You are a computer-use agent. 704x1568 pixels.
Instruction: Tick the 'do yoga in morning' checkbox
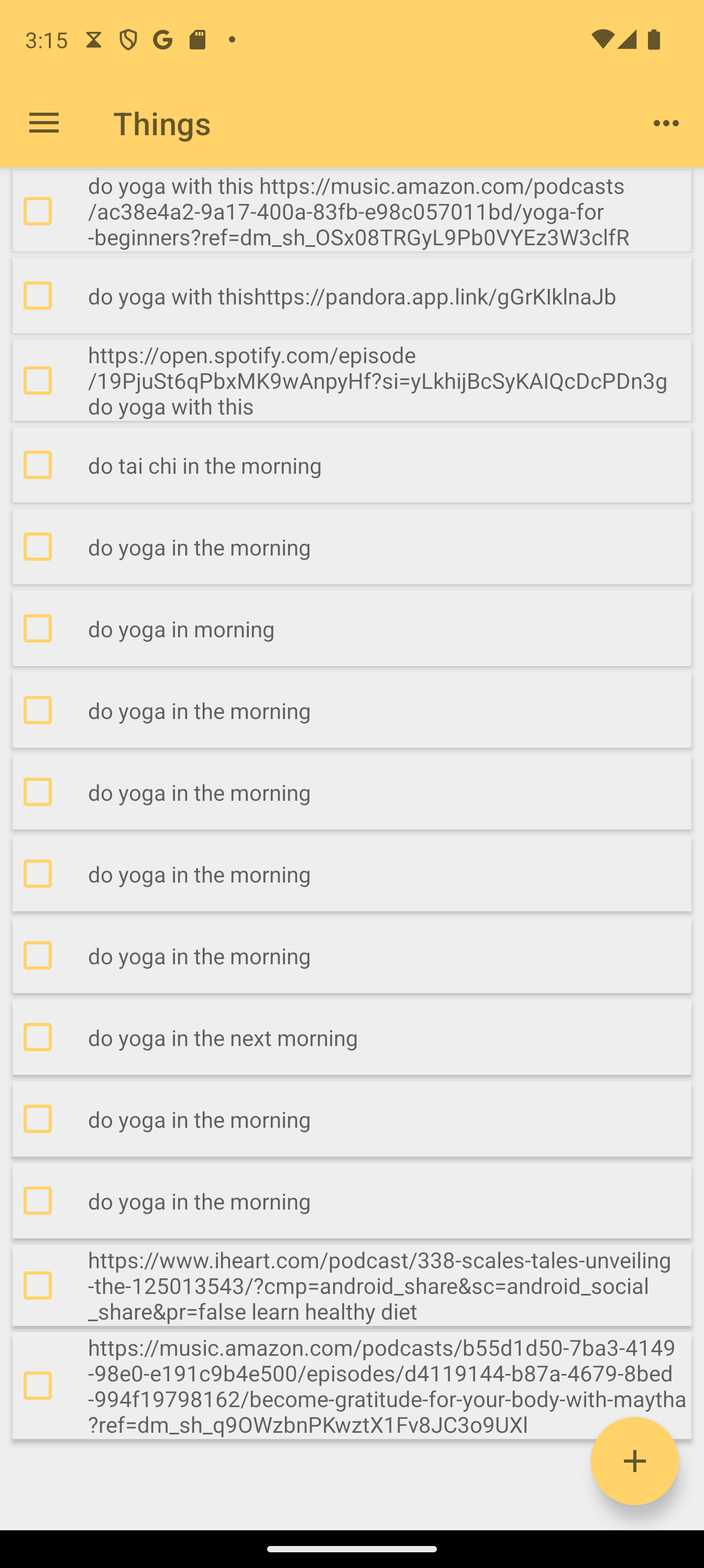tap(38, 628)
